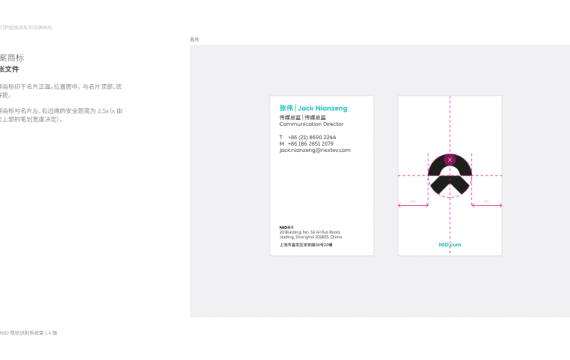Image resolution: width=570 pixels, height=360 pixels.
Task: Click the bold "NIO" company name above the address
Action: pos(286,227)
